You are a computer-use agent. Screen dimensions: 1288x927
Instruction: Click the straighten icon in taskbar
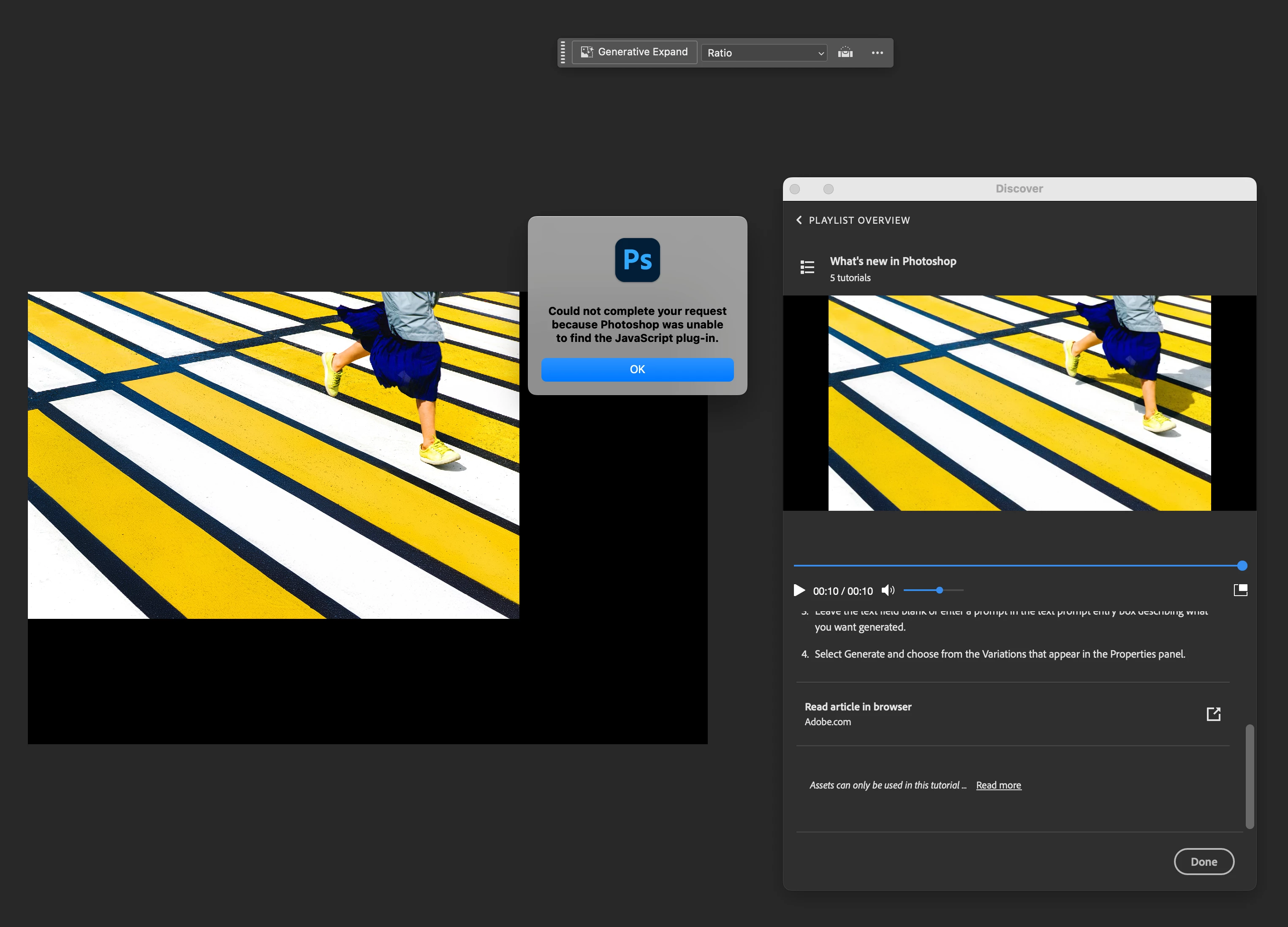point(845,53)
